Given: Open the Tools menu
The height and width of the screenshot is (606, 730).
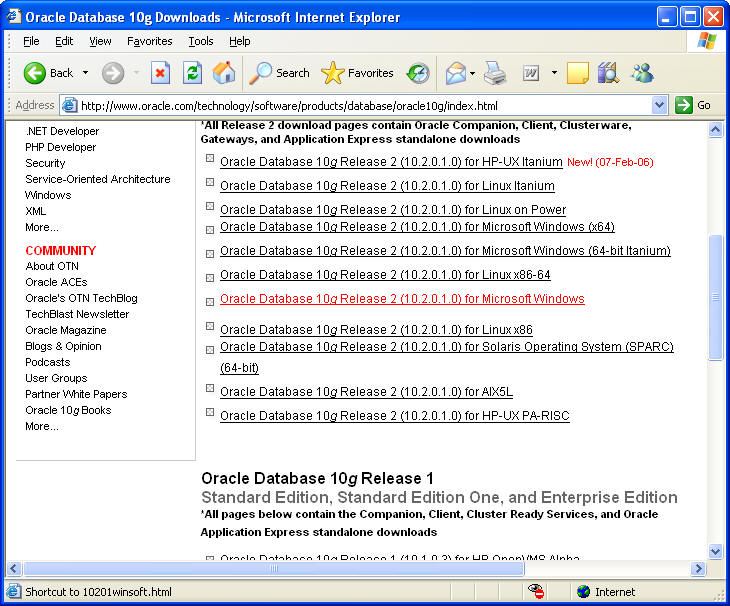Looking at the screenshot, I should tap(201, 41).
